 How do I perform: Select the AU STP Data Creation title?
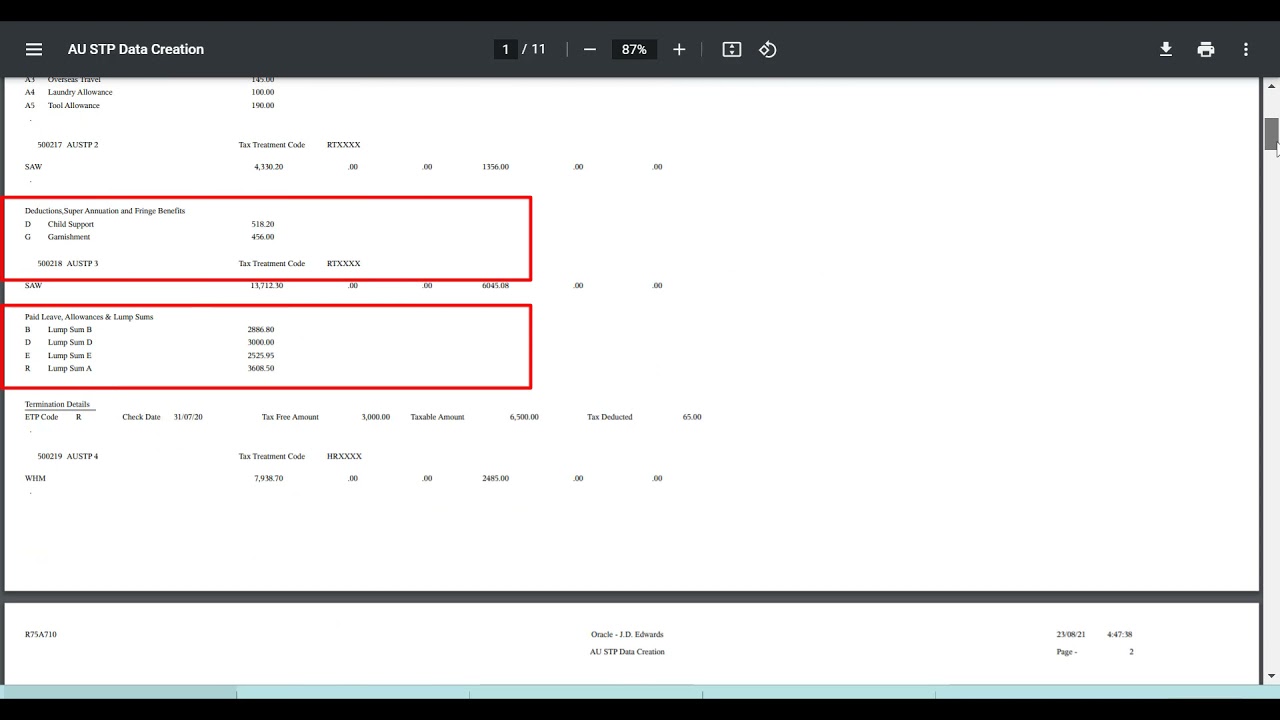[136, 49]
